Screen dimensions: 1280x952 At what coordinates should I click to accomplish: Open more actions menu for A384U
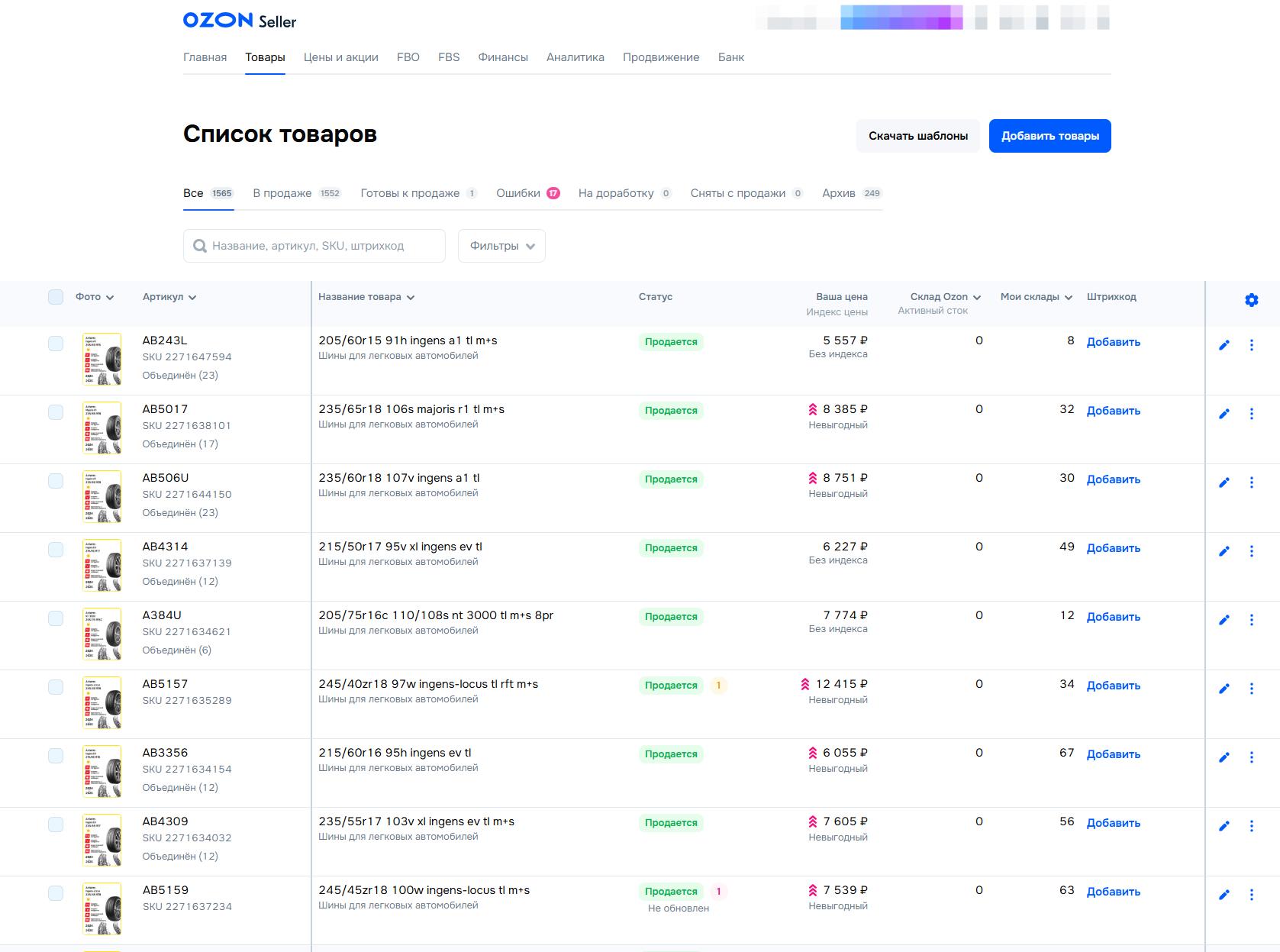click(1252, 620)
